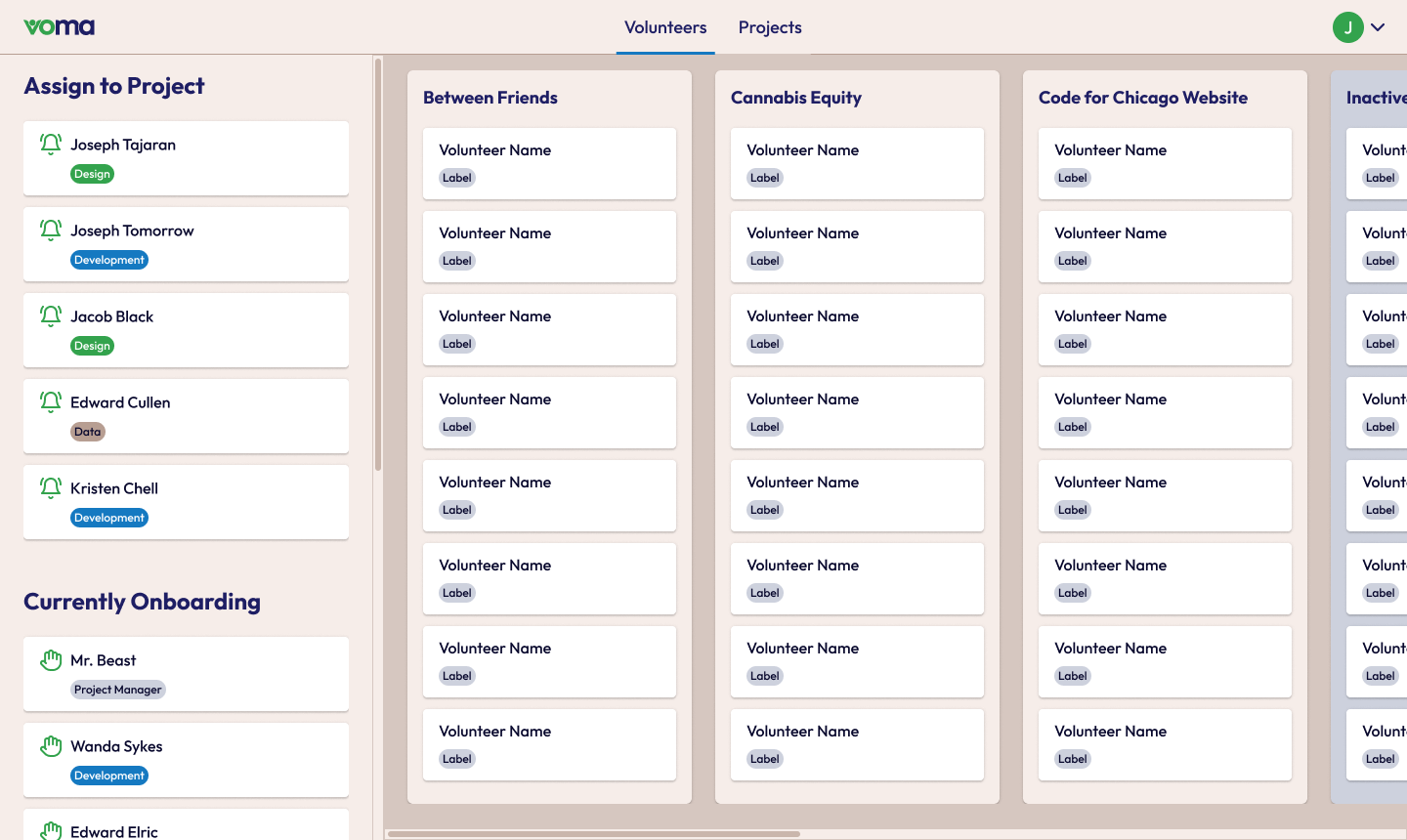Click the bell icon beside Jacob Black
Screen dimensions: 1407x840
pyautogui.click(x=51, y=316)
